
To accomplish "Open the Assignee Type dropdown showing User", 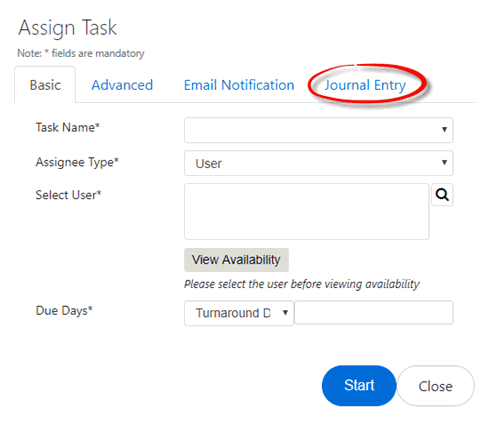I will click(319, 163).
